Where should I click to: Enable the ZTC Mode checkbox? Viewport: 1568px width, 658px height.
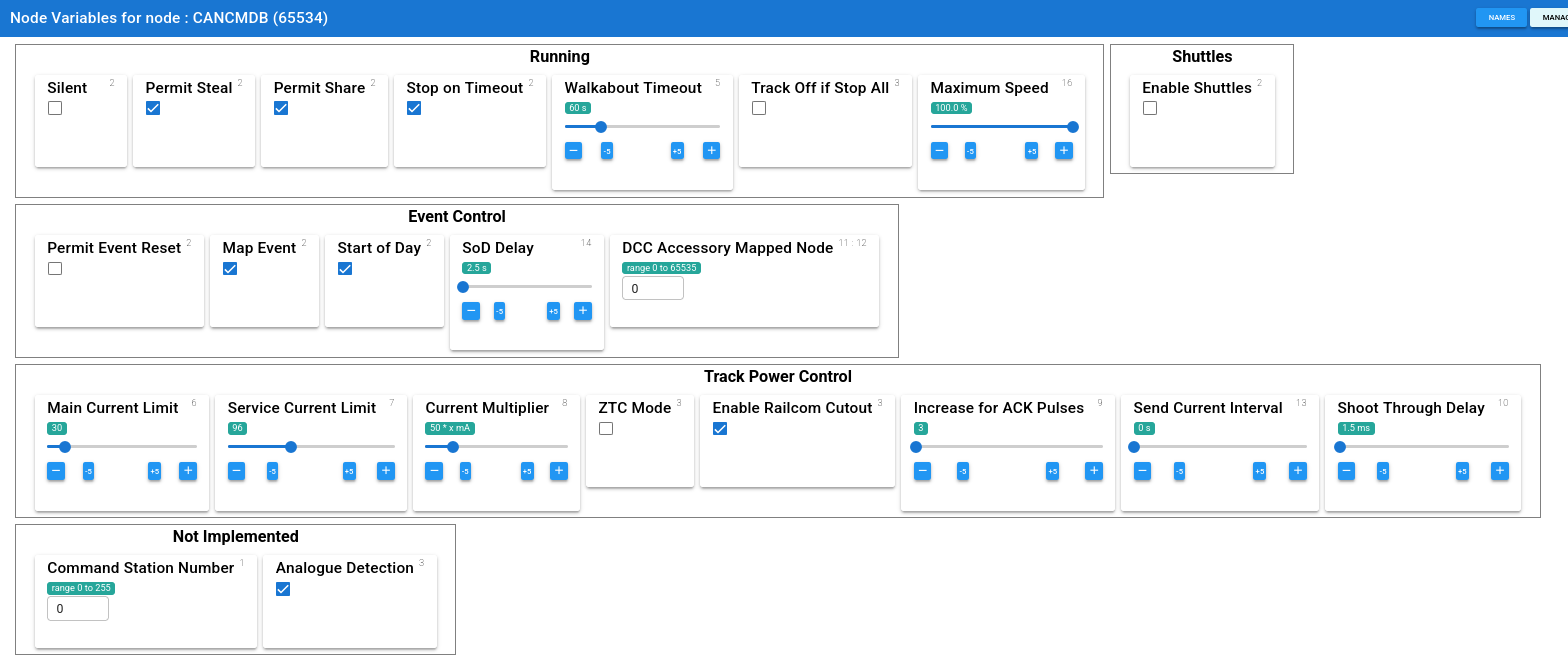tap(606, 428)
